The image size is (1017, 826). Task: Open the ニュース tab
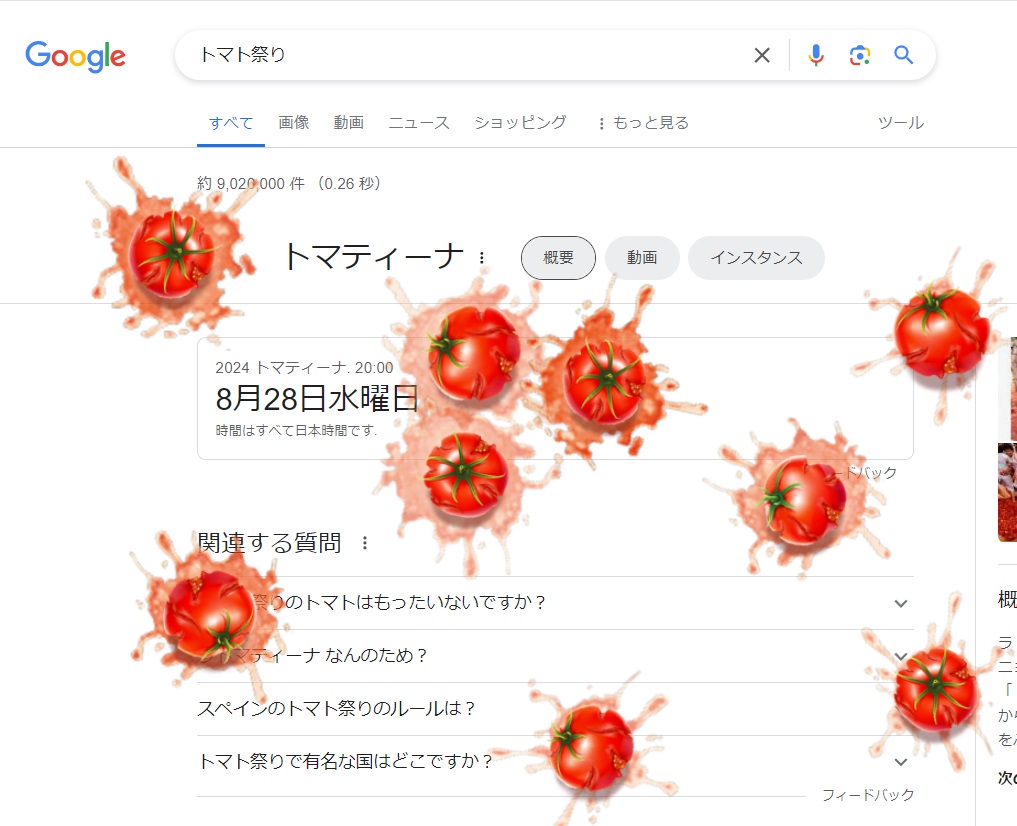(419, 123)
